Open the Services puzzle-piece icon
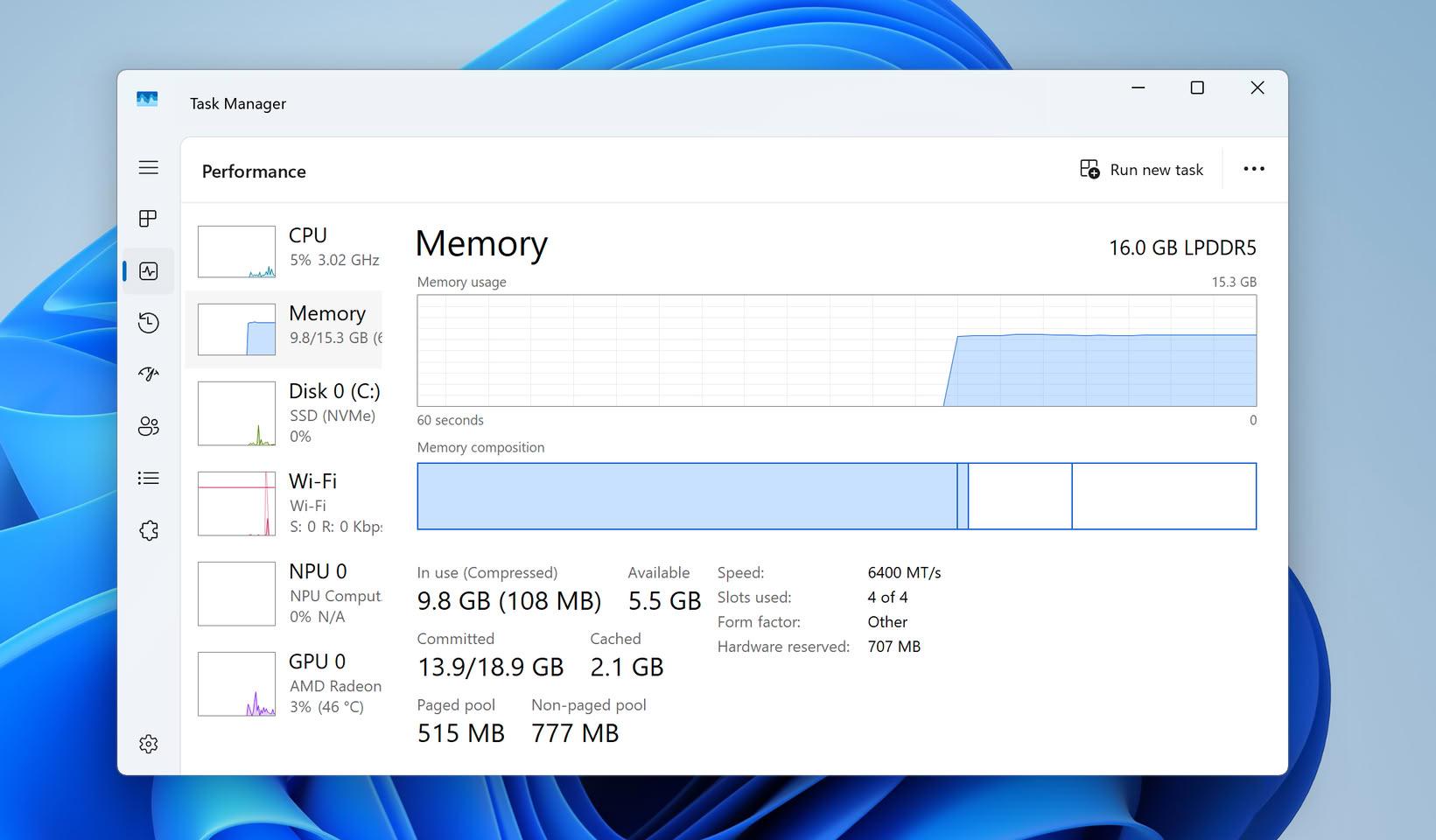 coord(149,530)
